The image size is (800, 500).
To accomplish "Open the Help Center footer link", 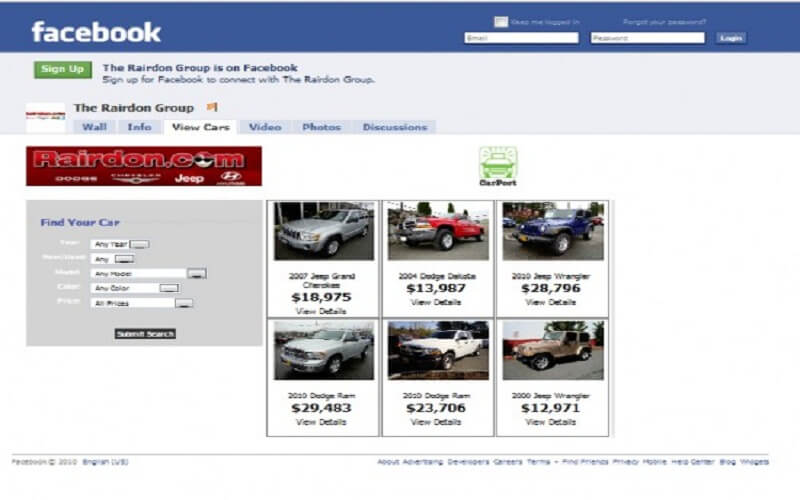I will pos(692,462).
